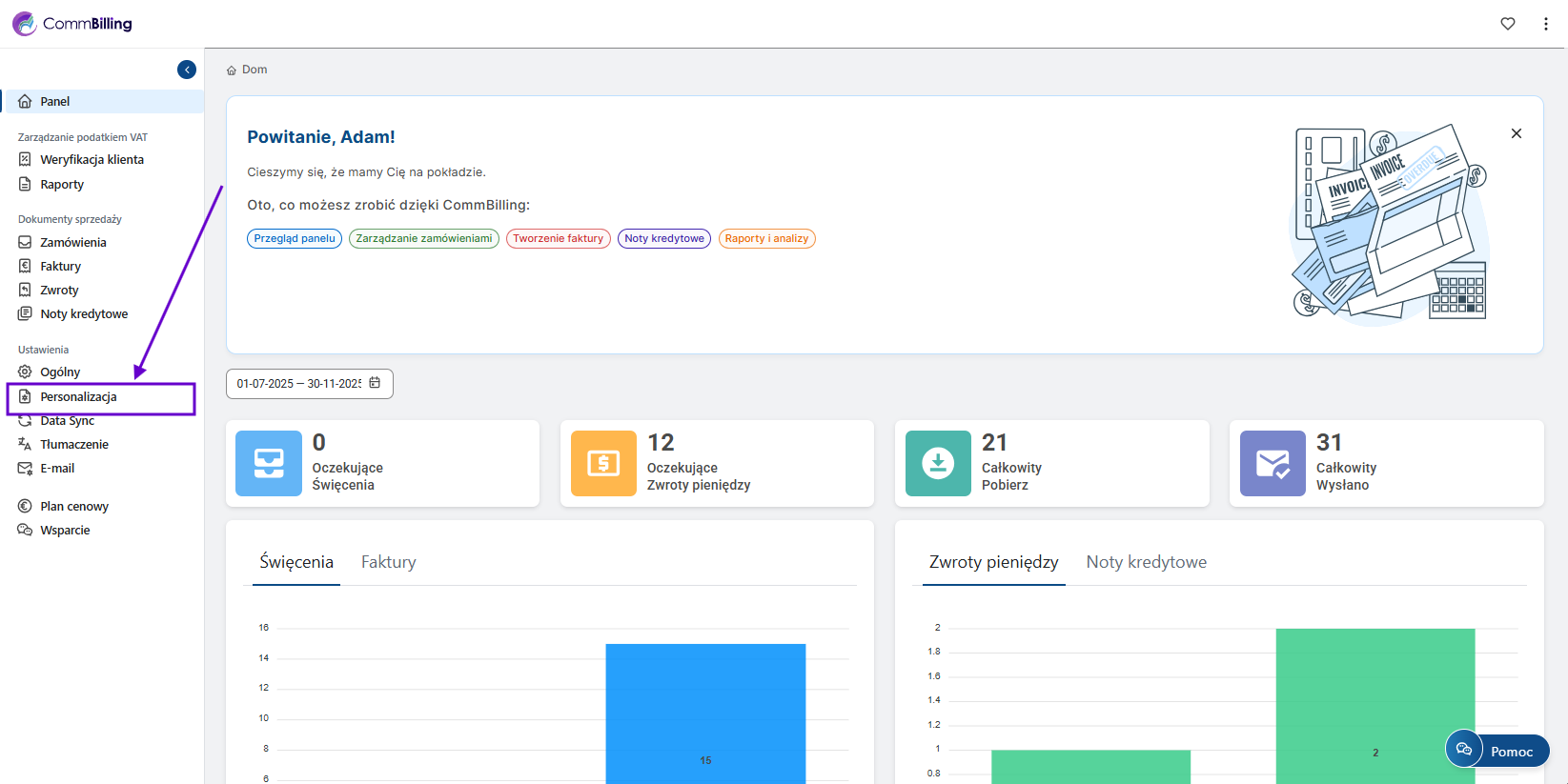The image size is (1568, 784).
Task: Click the Tworzenie faktury tag
Action: click(x=558, y=239)
